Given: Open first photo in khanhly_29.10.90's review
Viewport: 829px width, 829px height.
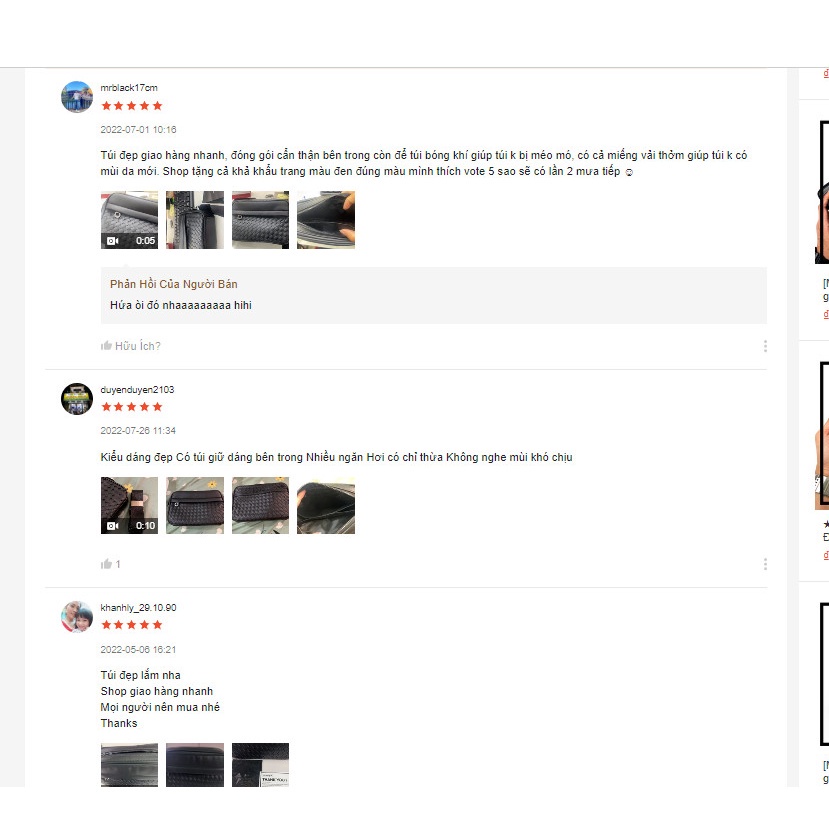Looking at the screenshot, I should (130, 765).
